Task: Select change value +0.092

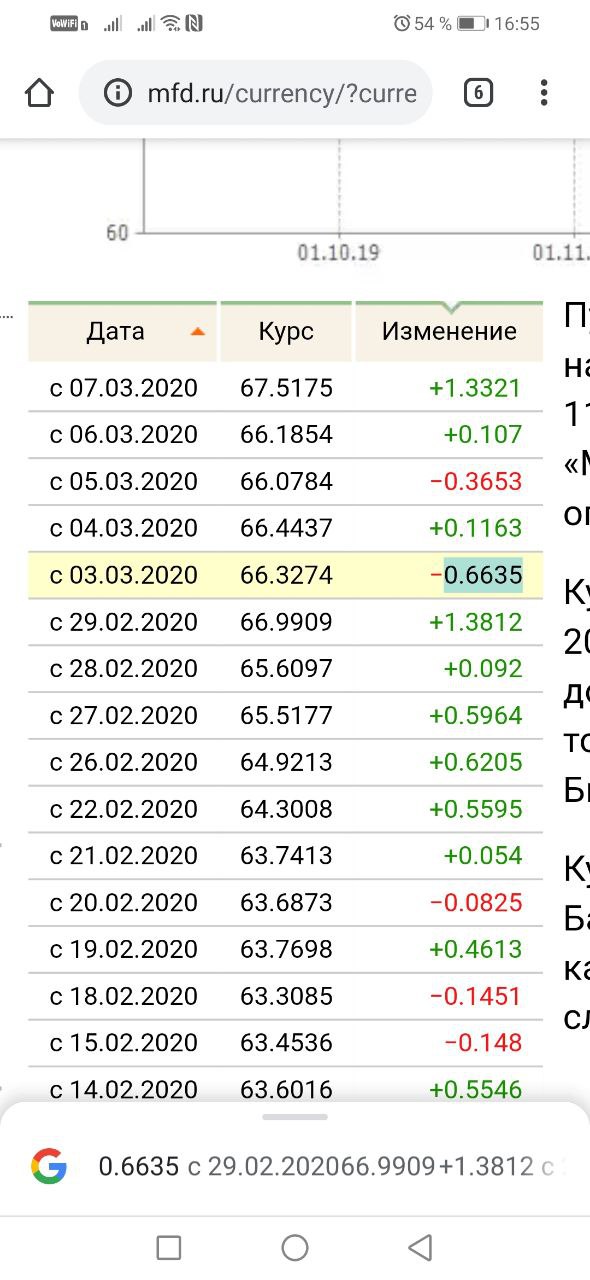Action: pyautogui.click(x=483, y=669)
